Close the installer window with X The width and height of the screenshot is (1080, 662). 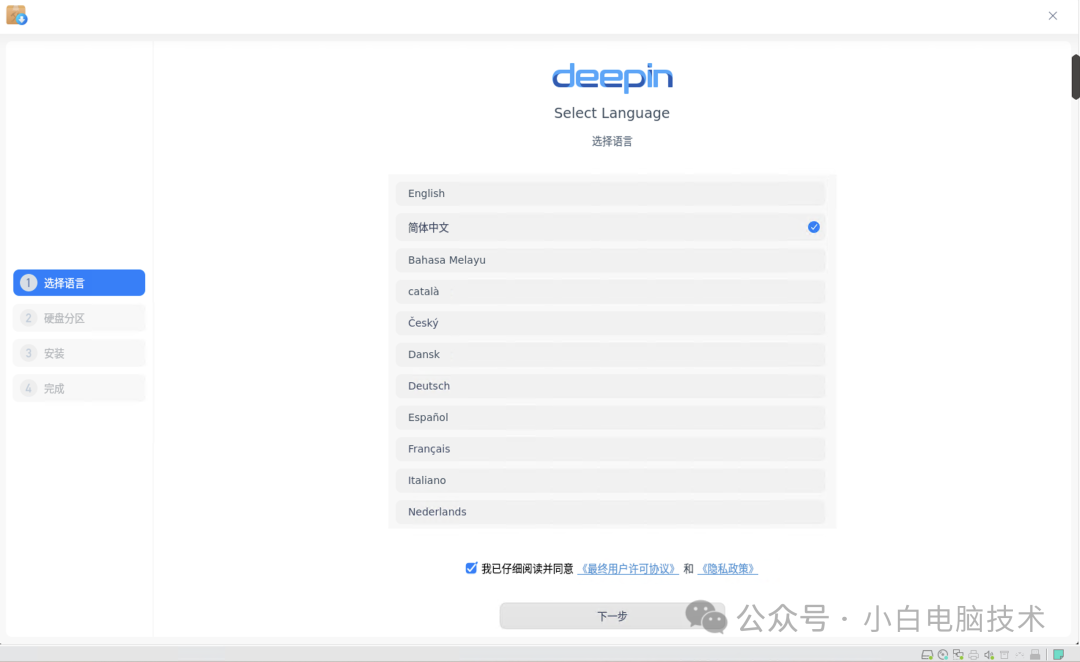point(1052,15)
